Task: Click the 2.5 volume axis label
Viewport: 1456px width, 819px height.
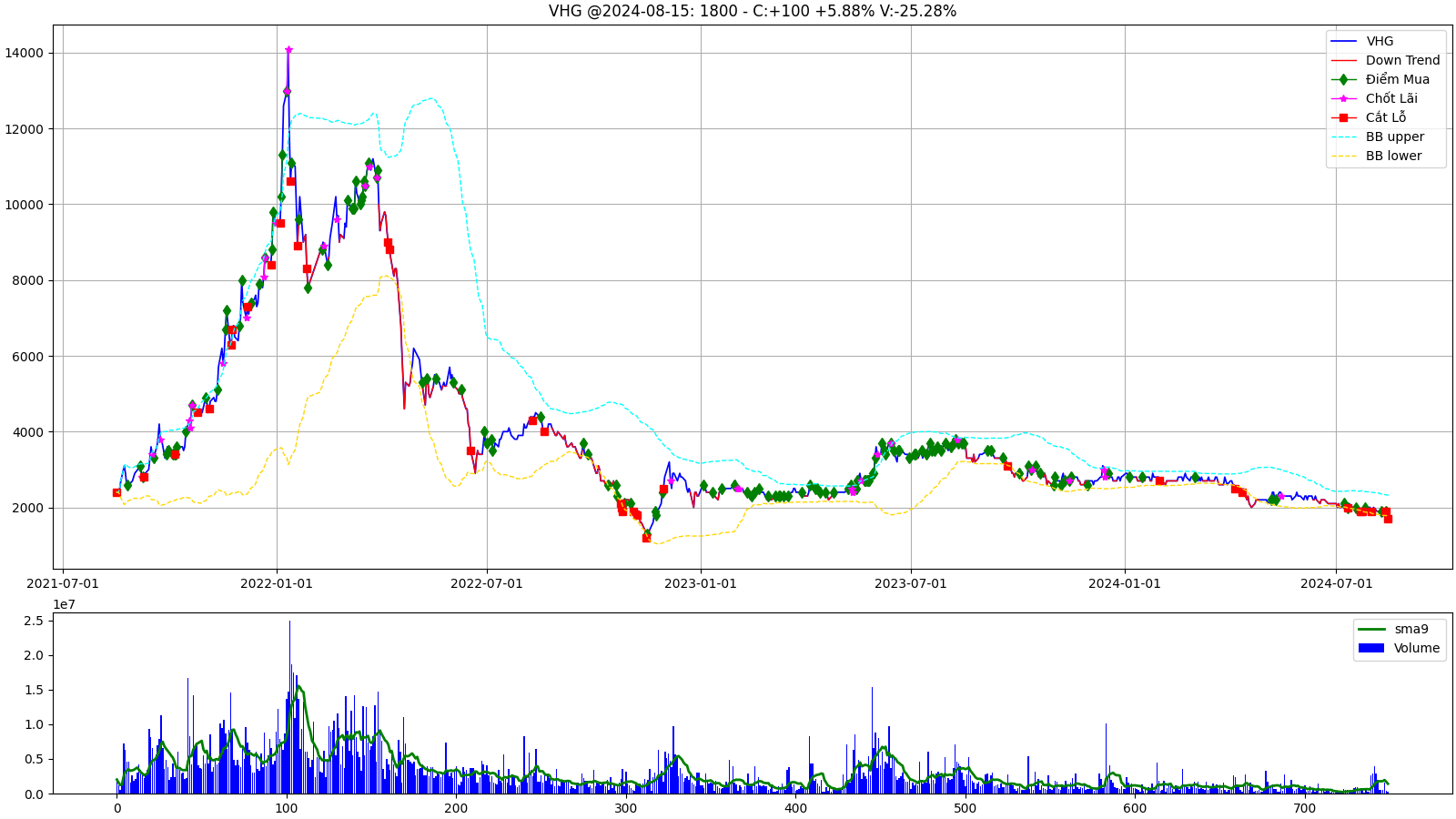Action: pyautogui.click(x=33, y=621)
